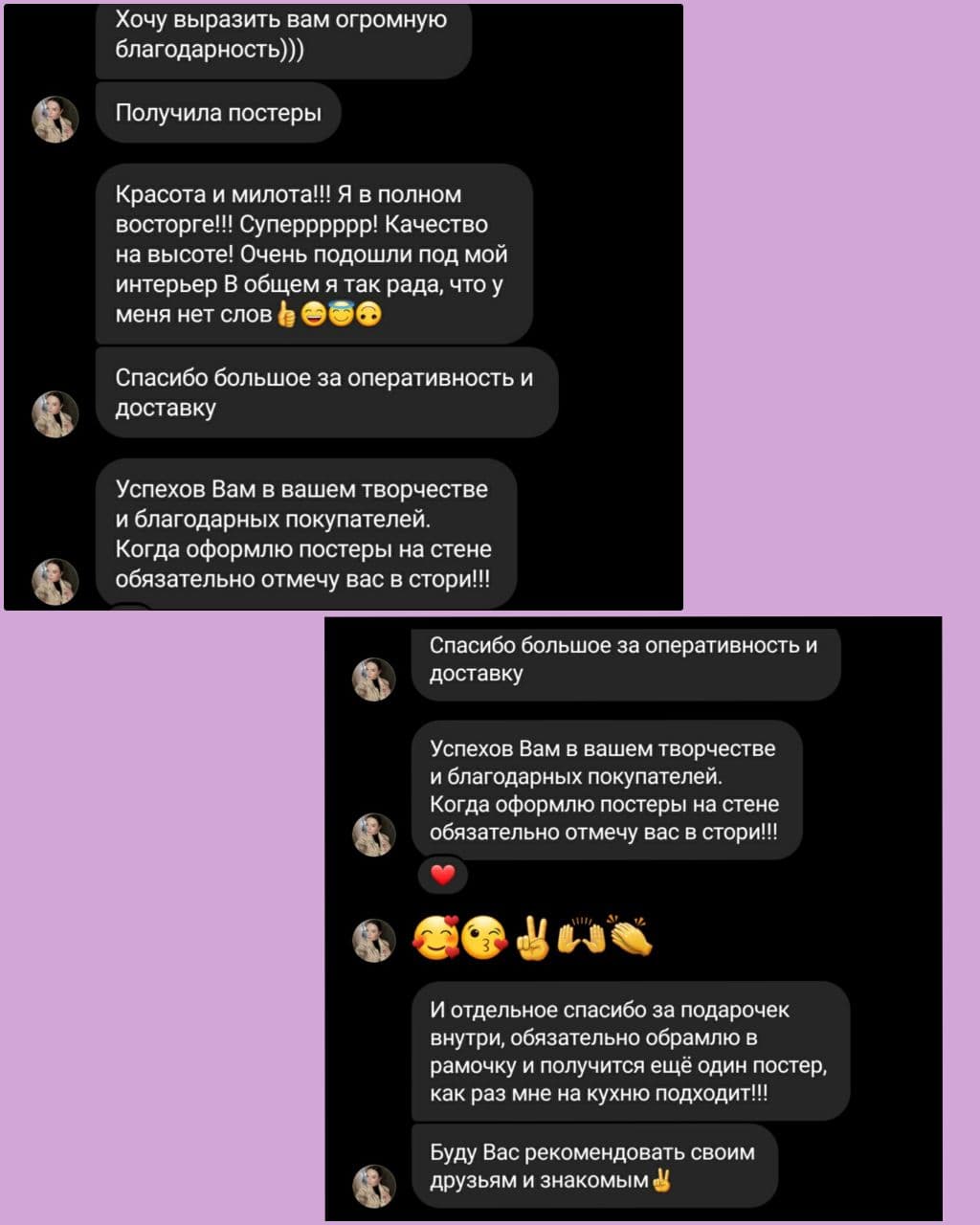Screen dimensions: 980x1225
Task: Select the "Успехов Вам" bubble with heart reaction
Action: point(607,790)
